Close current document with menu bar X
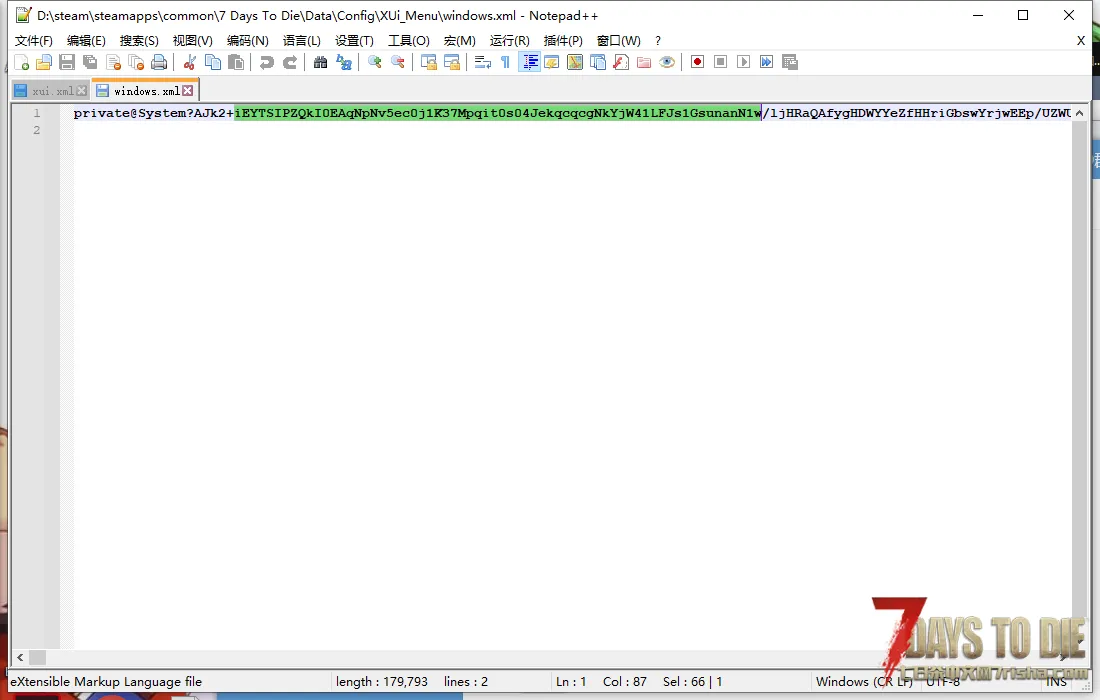 [1080, 41]
